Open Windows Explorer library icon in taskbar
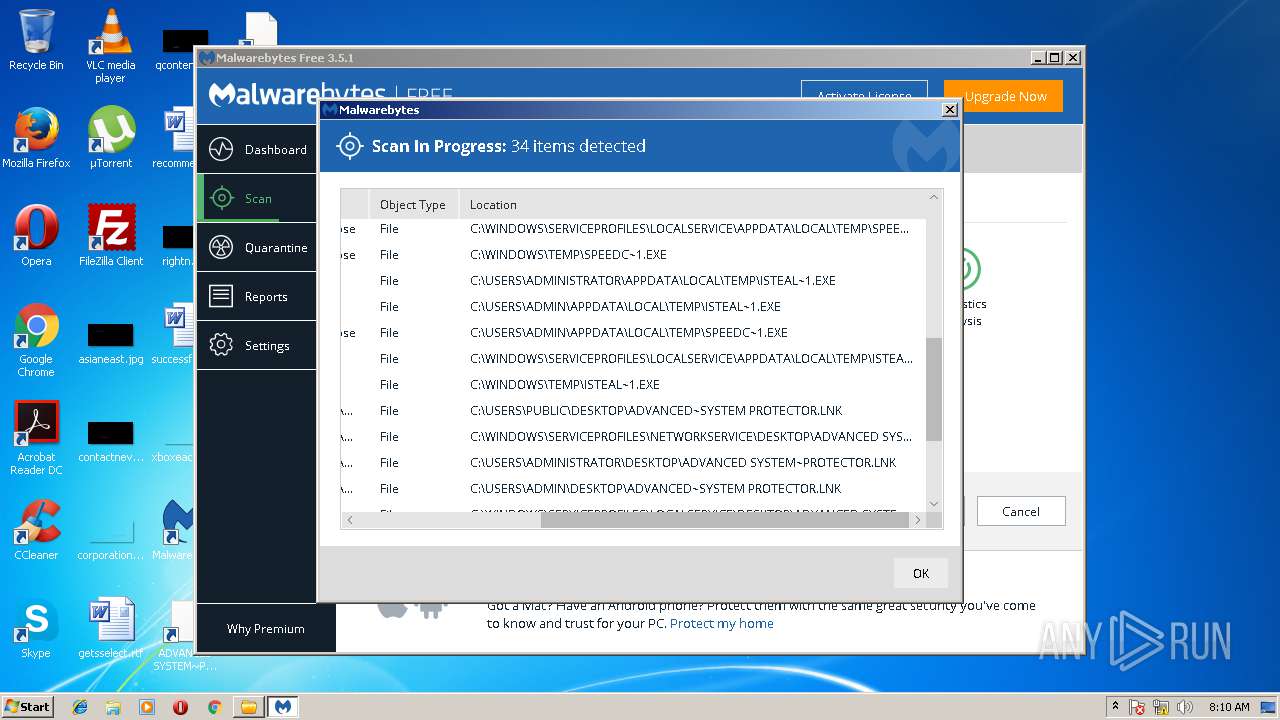The image size is (1280, 720). tap(113, 707)
